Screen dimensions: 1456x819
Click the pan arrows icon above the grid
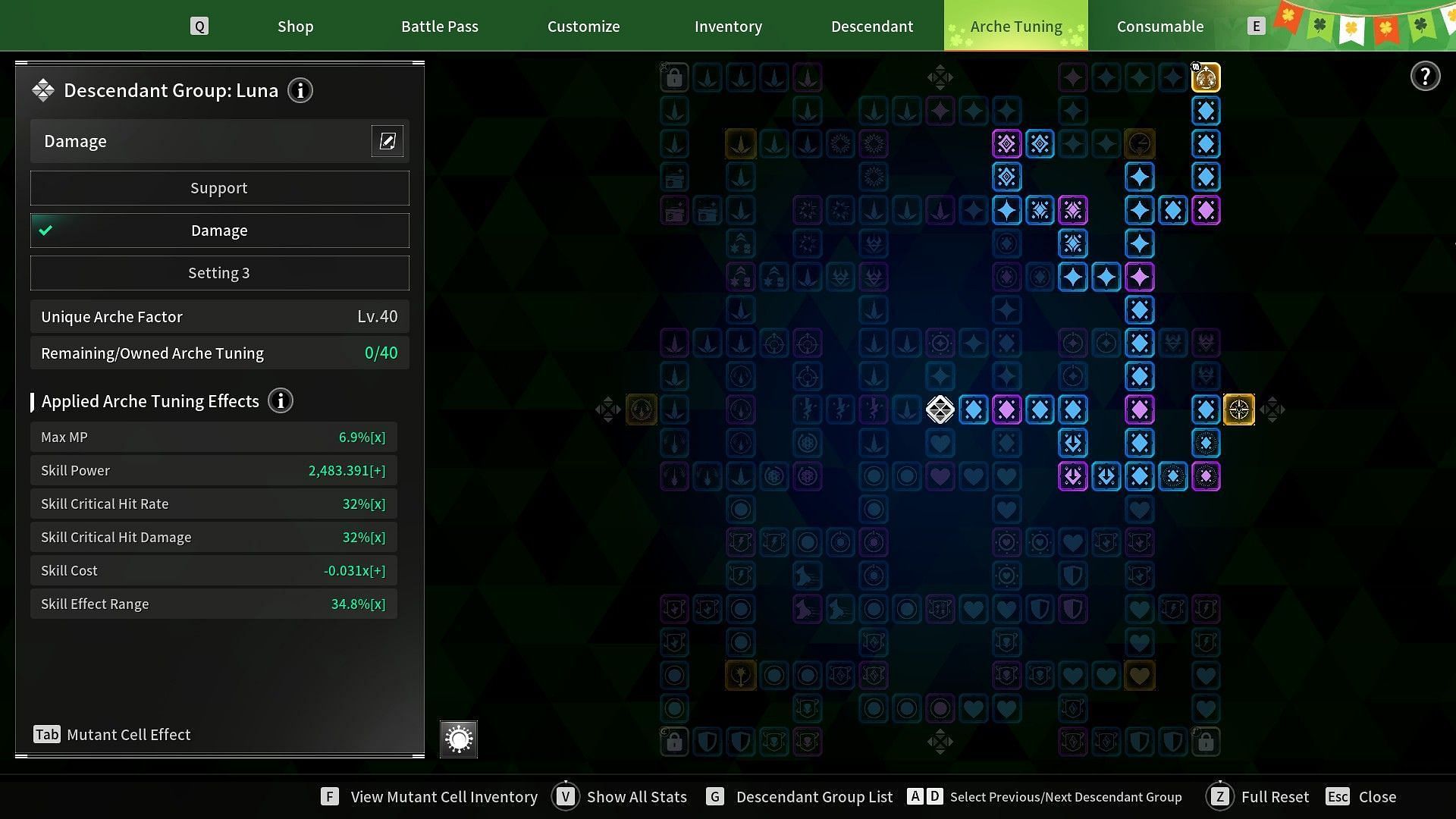(x=940, y=77)
